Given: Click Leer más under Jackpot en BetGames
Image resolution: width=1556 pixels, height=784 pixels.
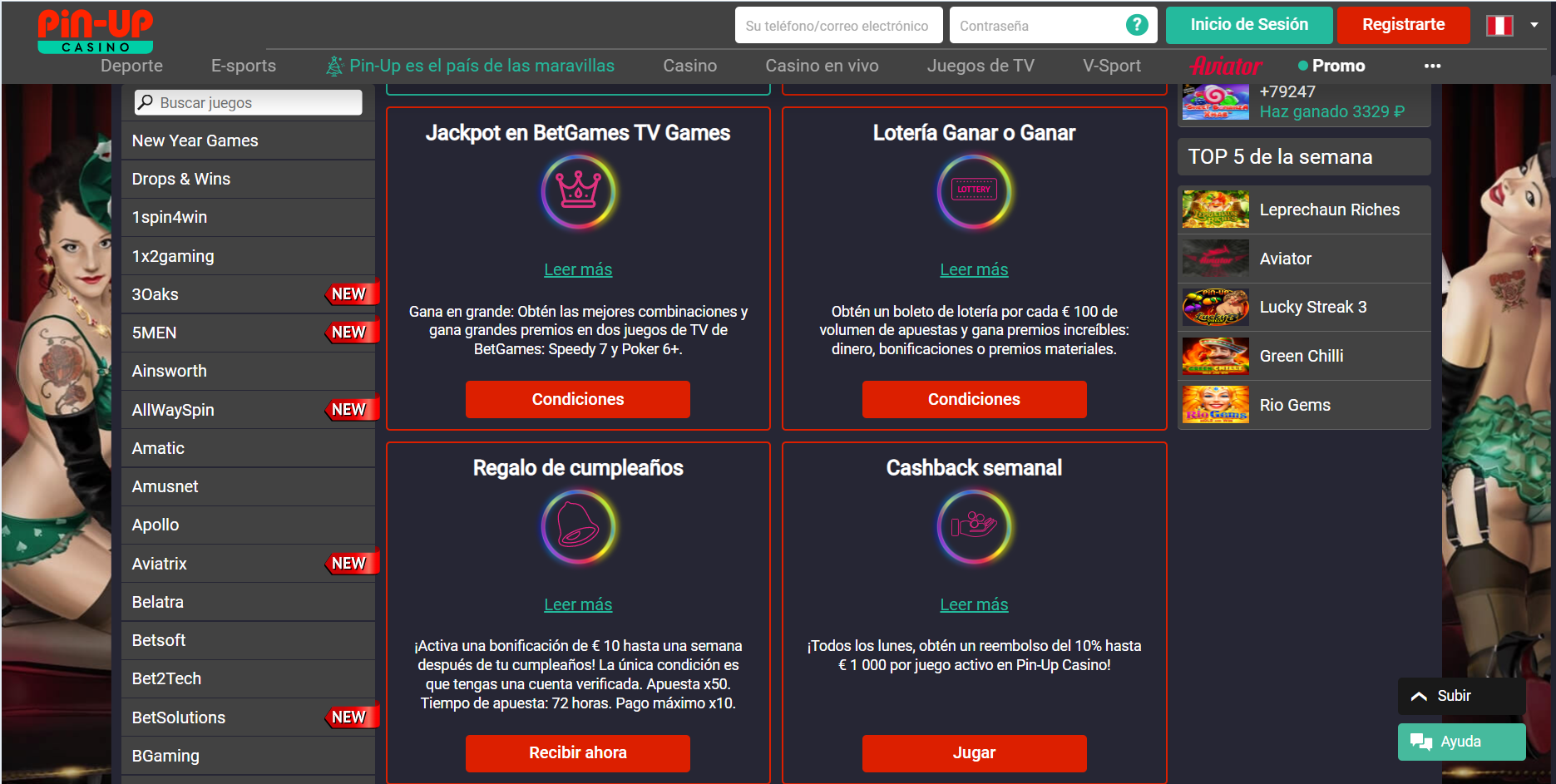Looking at the screenshot, I should pos(578,269).
